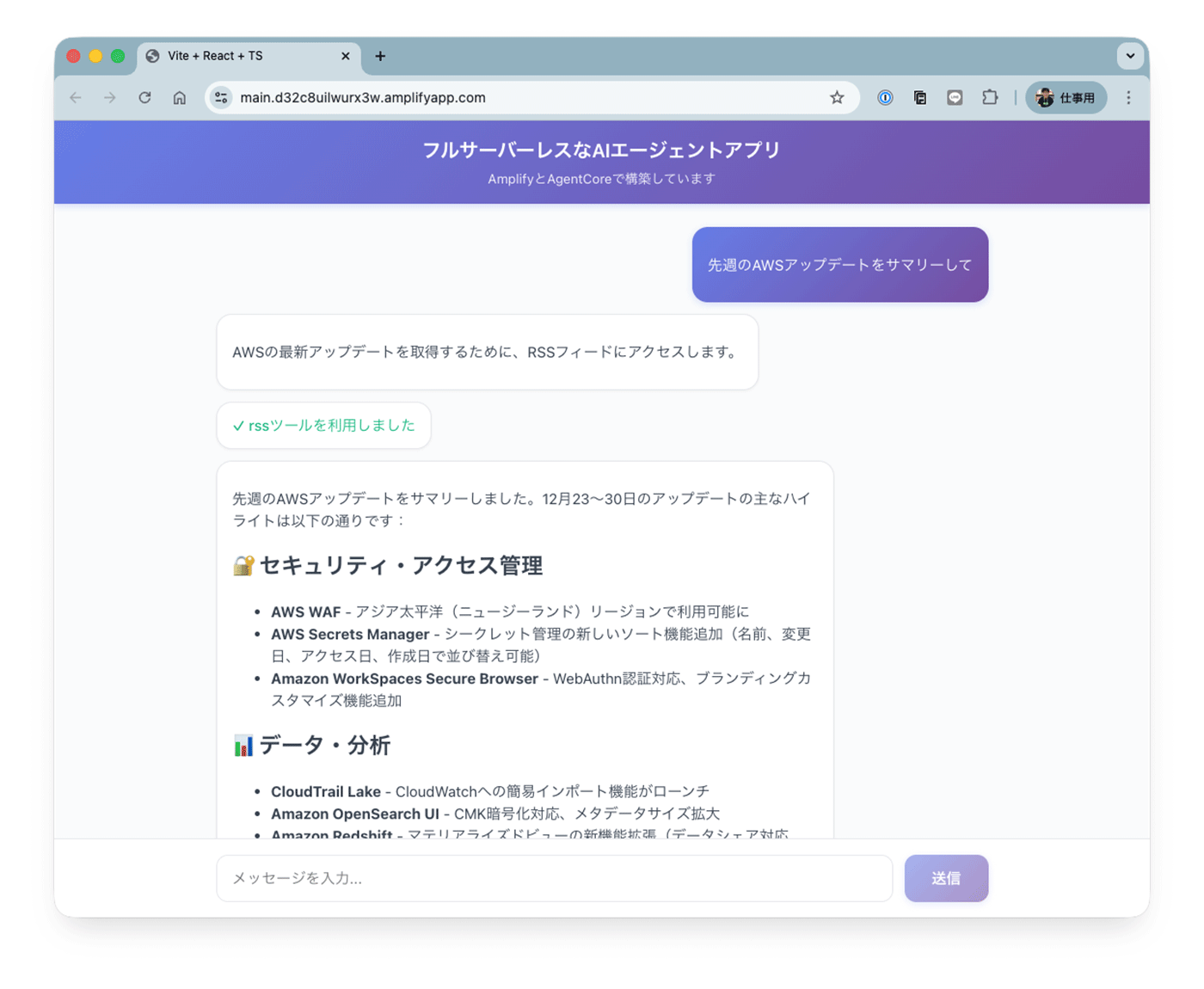Open the 仕事用 profile menu
The width and height of the screenshot is (1204, 989).
click(x=1066, y=97)
